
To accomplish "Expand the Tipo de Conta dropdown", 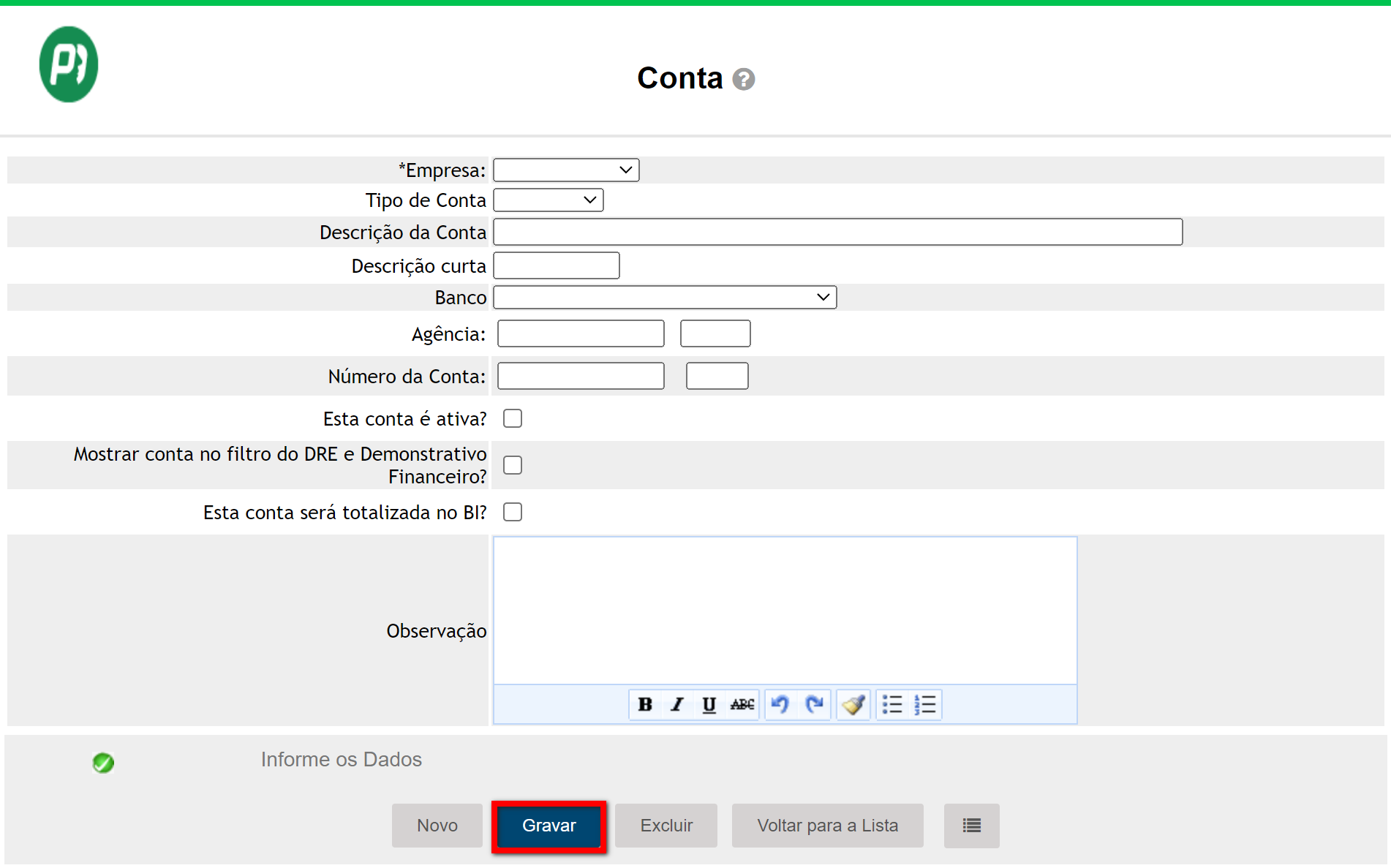I will tap(548, 200).
